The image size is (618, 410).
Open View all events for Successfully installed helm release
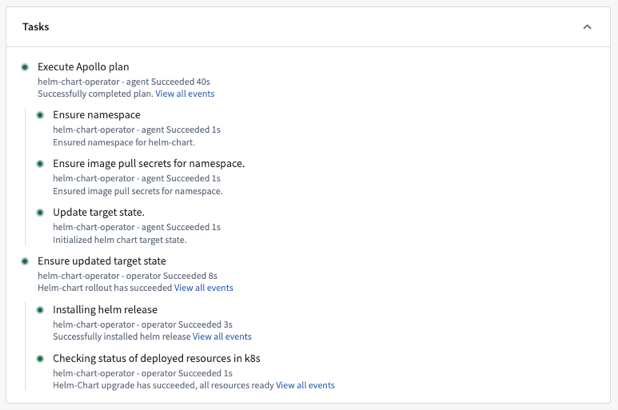222,337
